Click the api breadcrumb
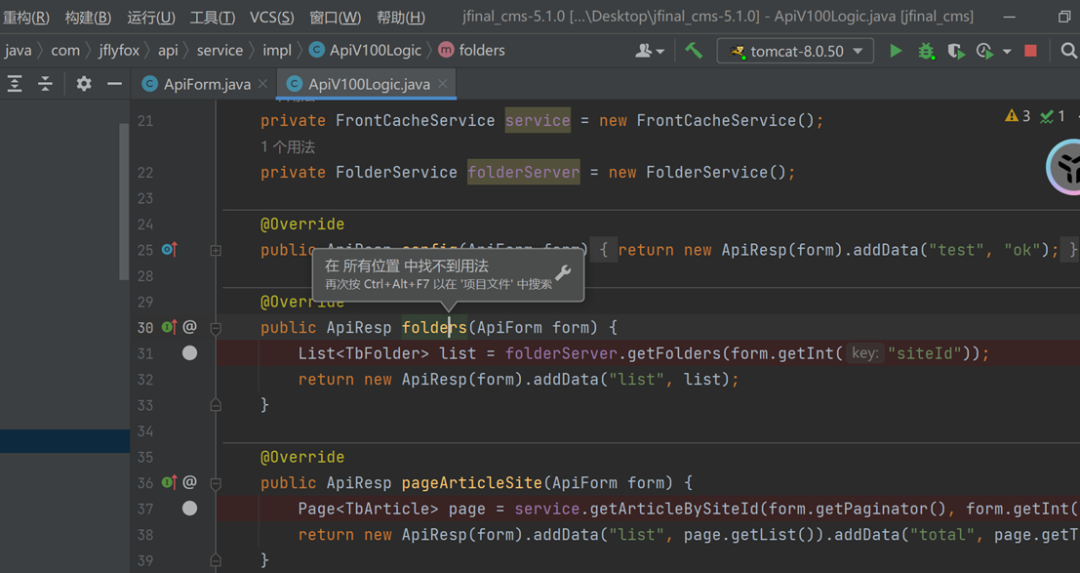 coord(168,50)
